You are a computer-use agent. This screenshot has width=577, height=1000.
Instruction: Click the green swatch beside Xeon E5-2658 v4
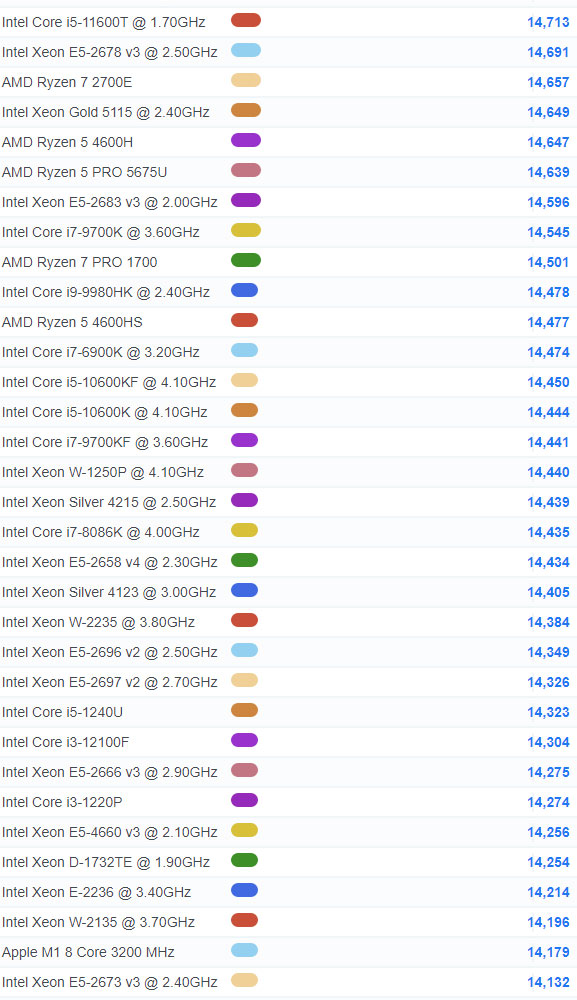(x=244, y=560)
